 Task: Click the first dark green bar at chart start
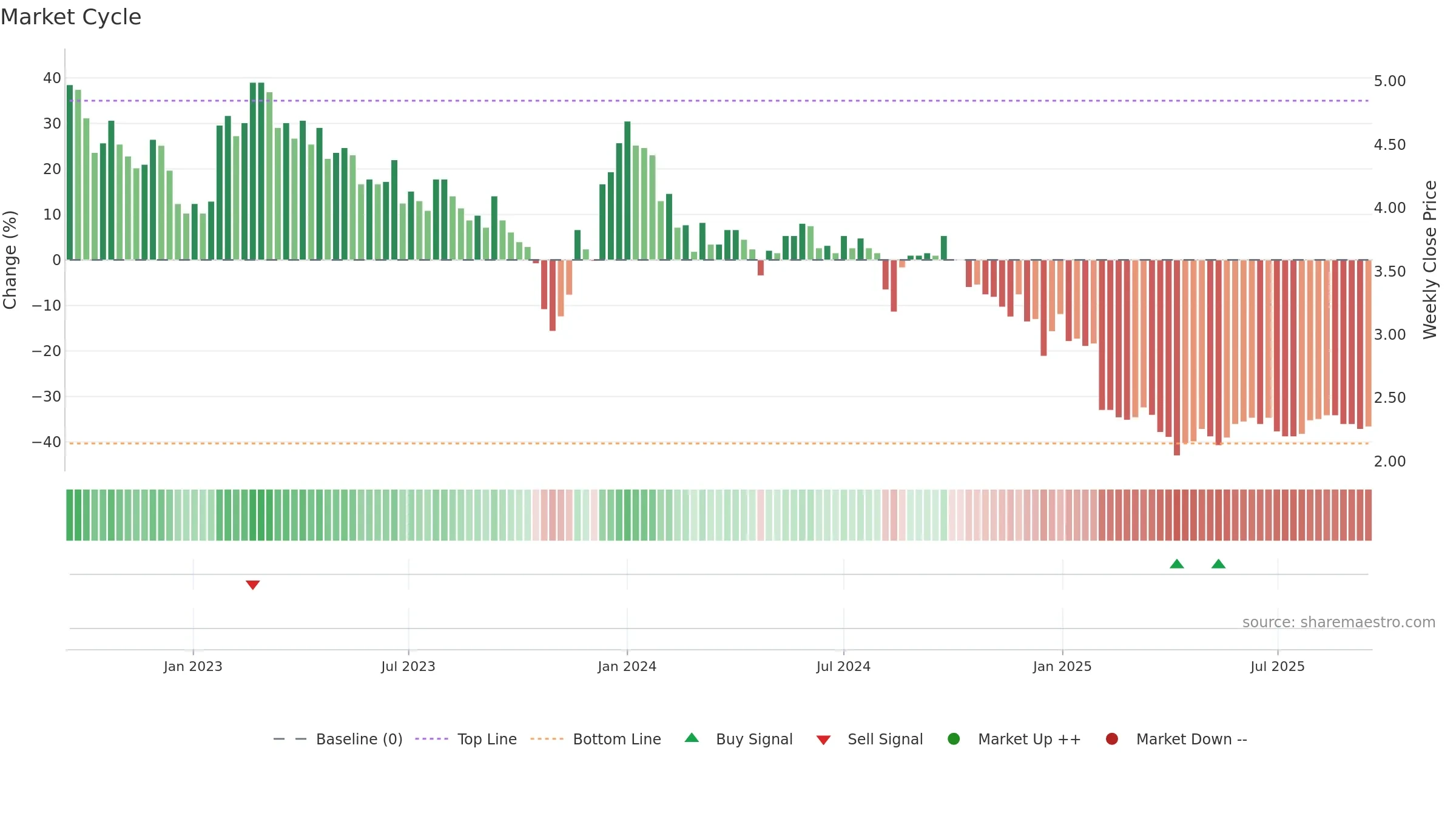coord(70,172)
